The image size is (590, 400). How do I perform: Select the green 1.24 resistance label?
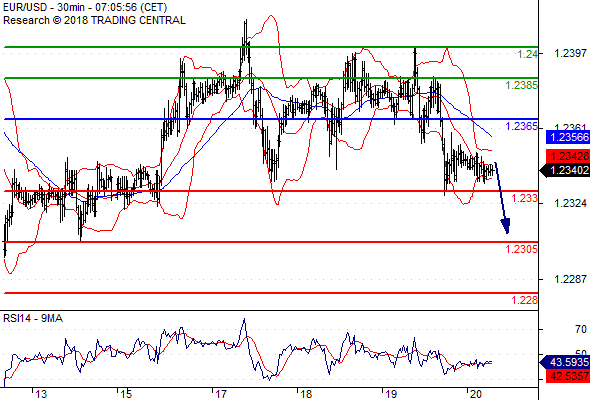point(528,55)
